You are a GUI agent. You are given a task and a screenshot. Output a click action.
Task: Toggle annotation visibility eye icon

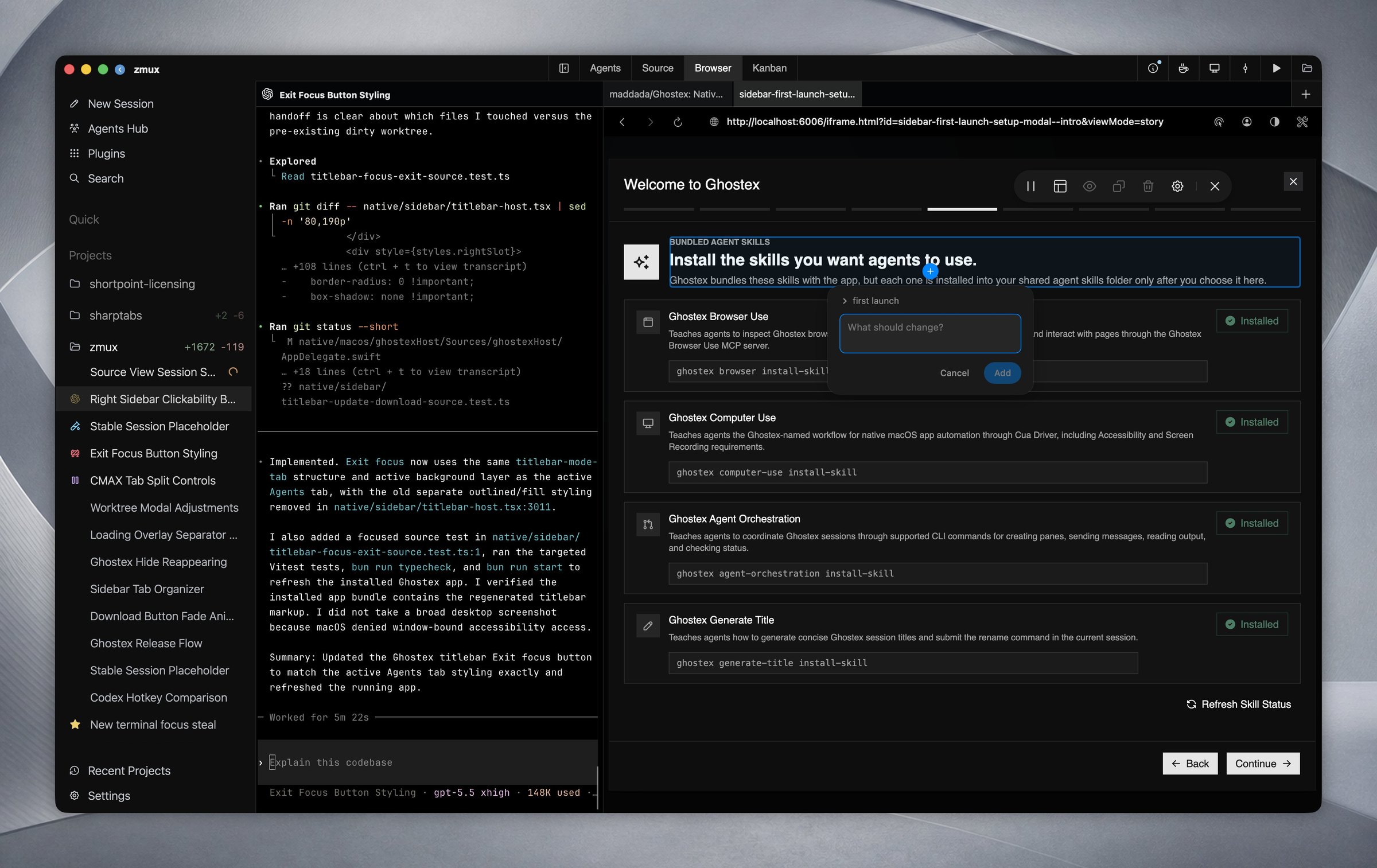1090,186
